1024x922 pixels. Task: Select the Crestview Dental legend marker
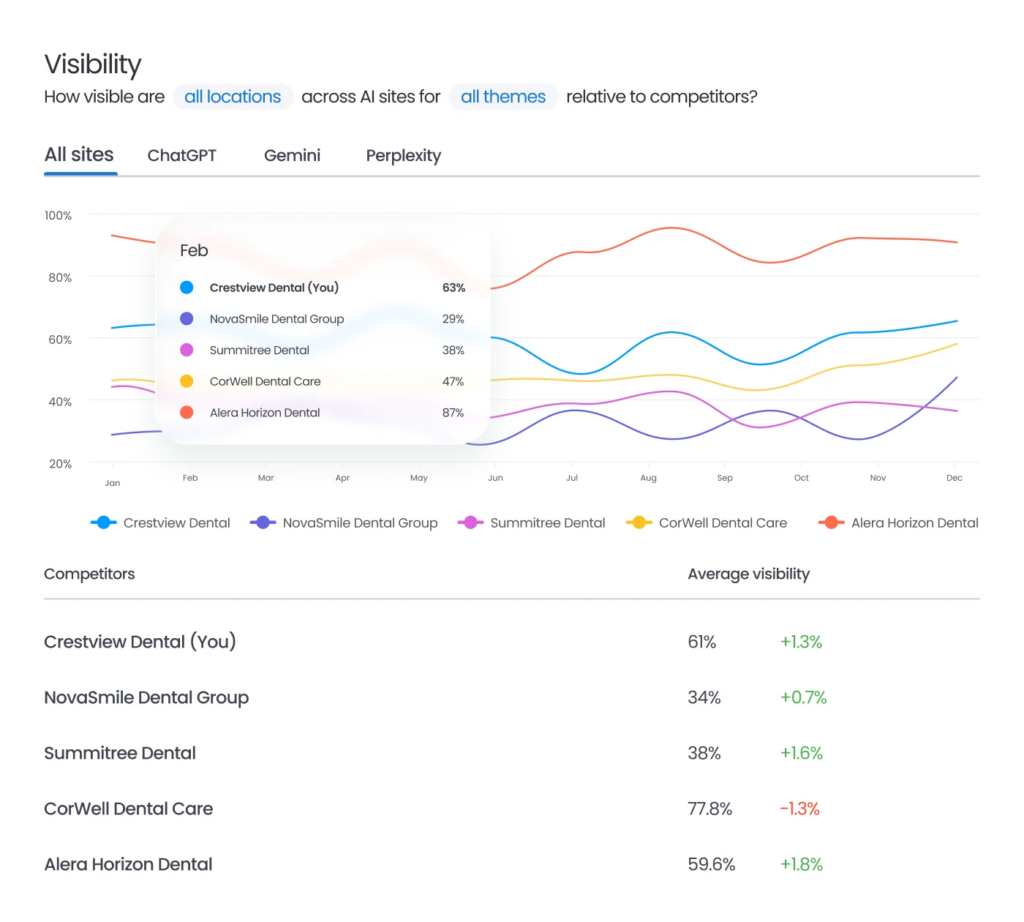coord(105,522)
